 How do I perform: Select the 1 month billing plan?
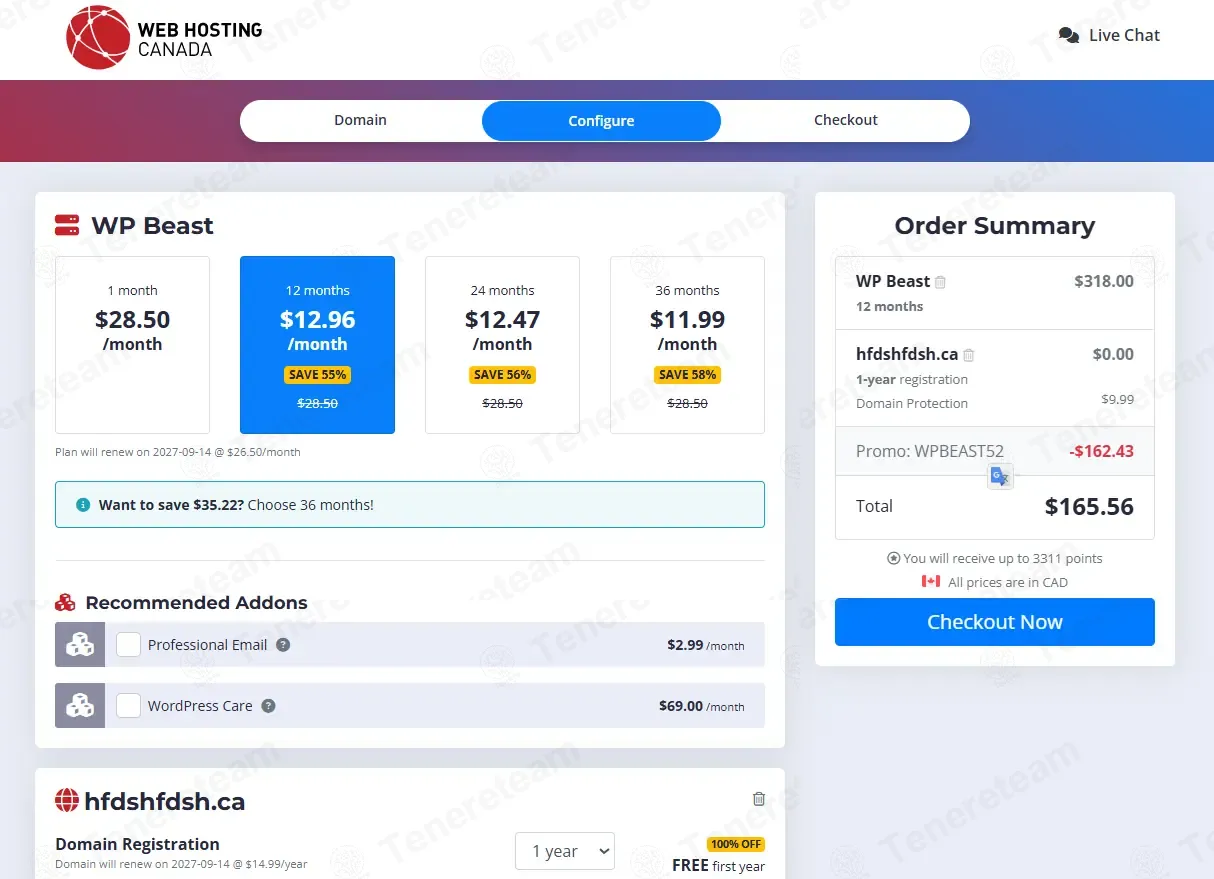[132, 345]
